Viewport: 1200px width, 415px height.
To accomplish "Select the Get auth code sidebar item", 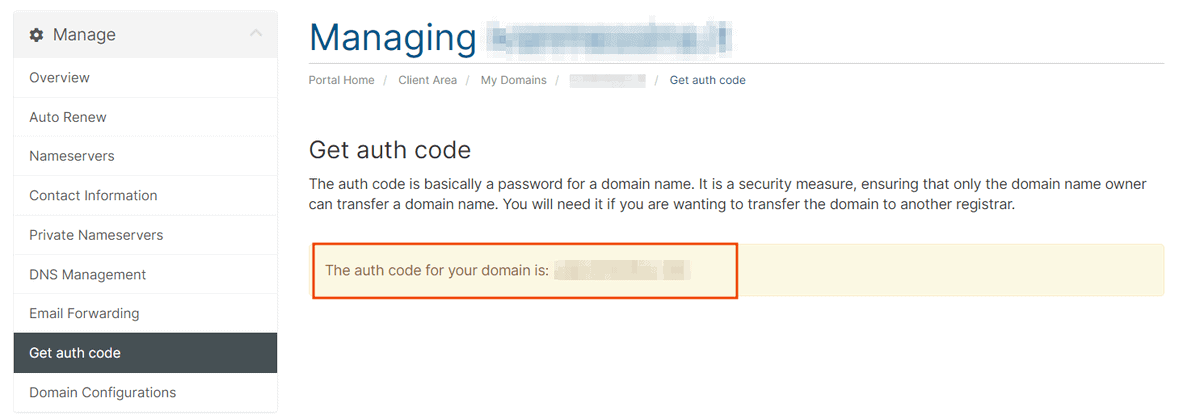I will (x=145, y=353).
